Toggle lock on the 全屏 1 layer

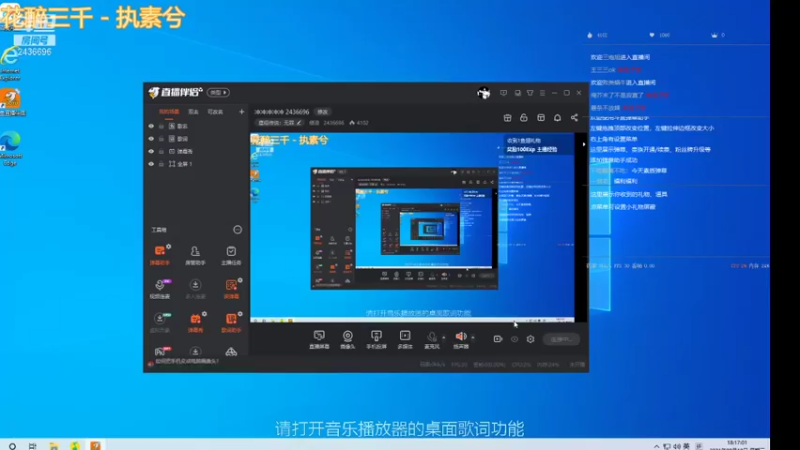point(161,164)
